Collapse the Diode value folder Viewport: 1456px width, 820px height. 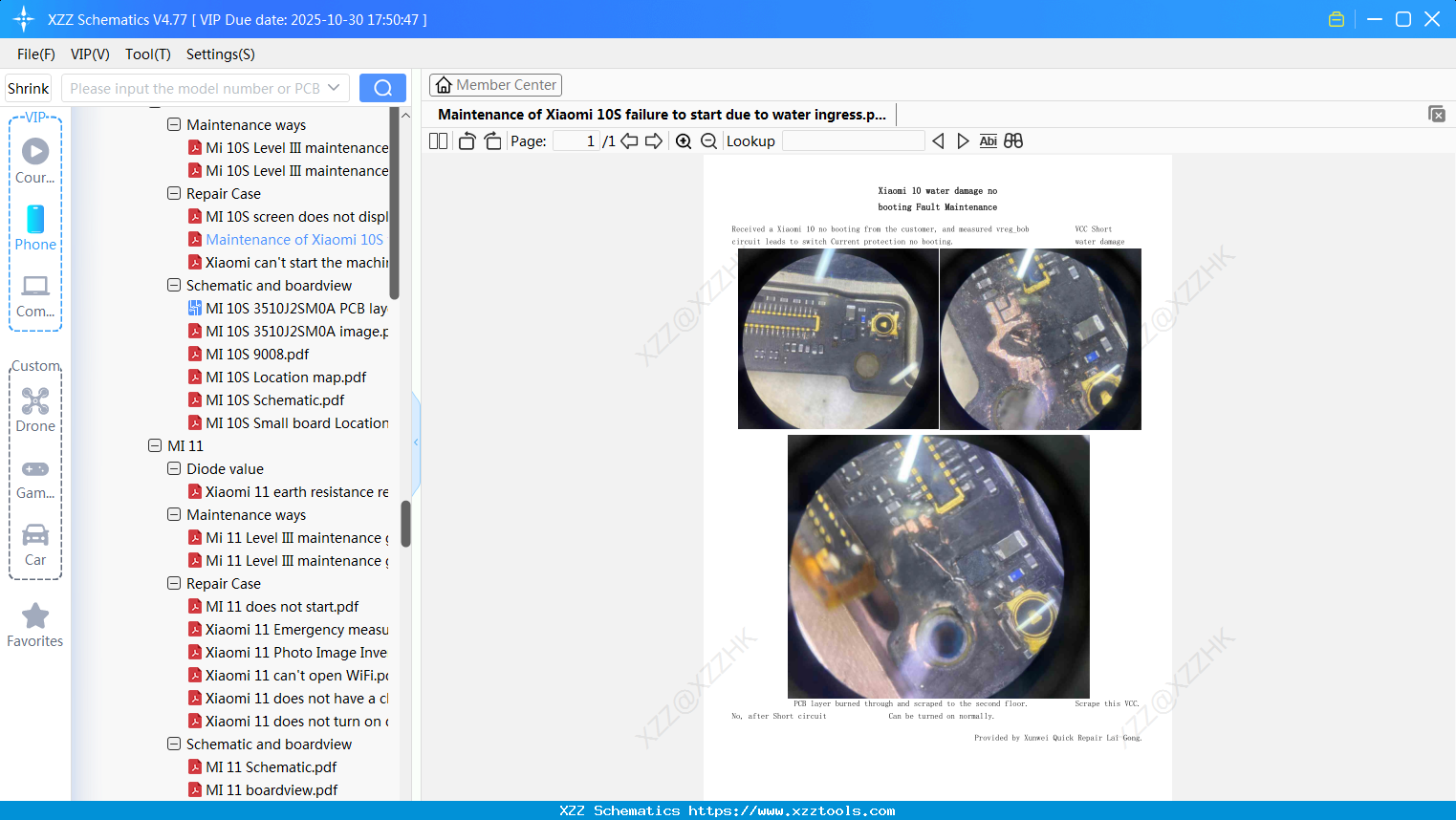coord(174,469)
